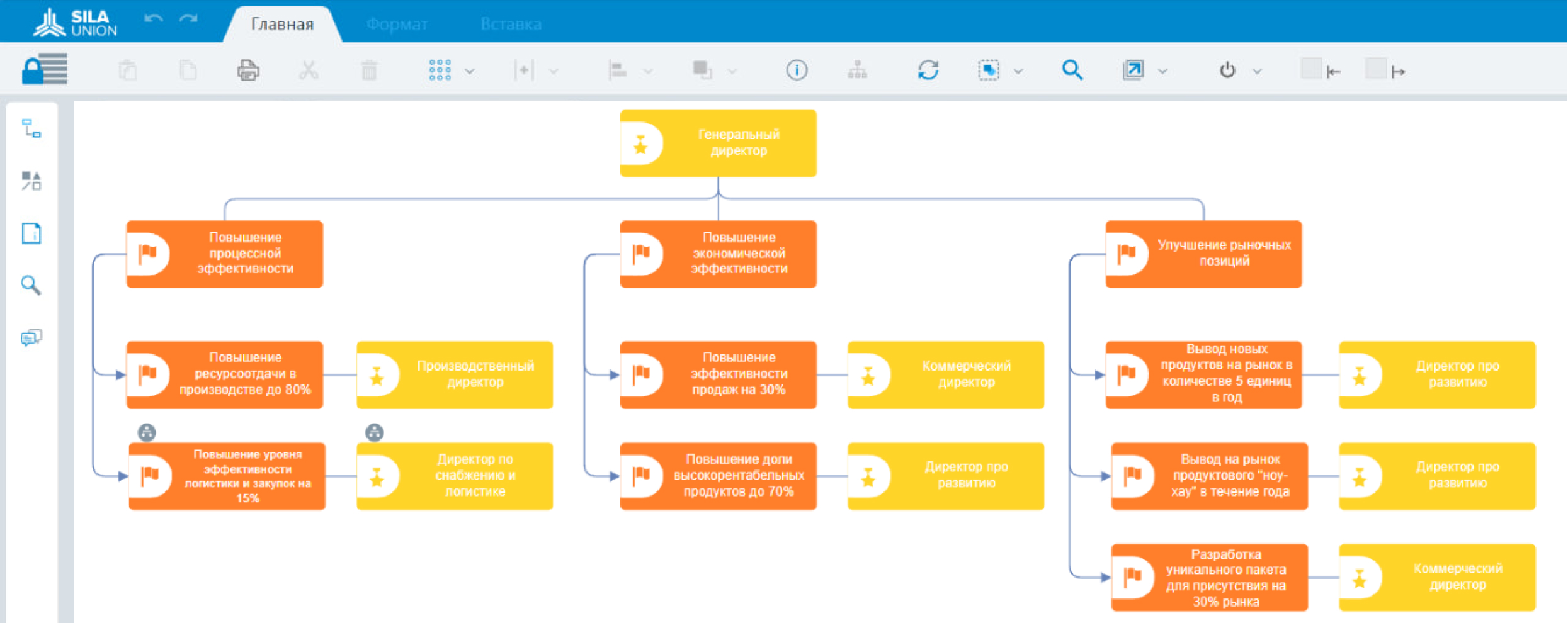Image resolution: width=1568 pixels, height=623 pixels.
Task: Expand the selection tool dropdown arrow
Action: pos(1018,71)
